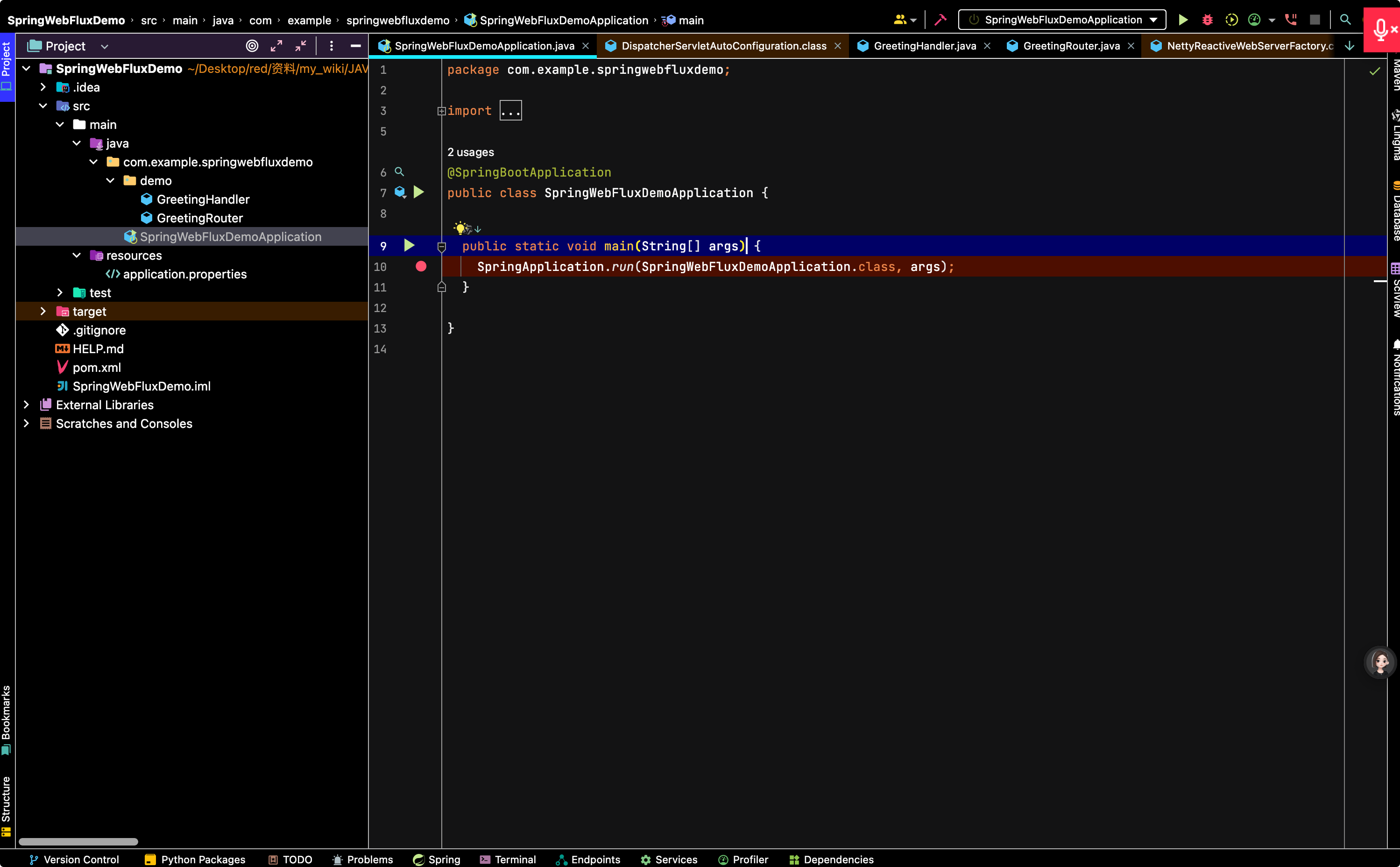Switch to the GreetingHandler.java tab
This screenshot has width=1400, height=867.
coord(924,46)
